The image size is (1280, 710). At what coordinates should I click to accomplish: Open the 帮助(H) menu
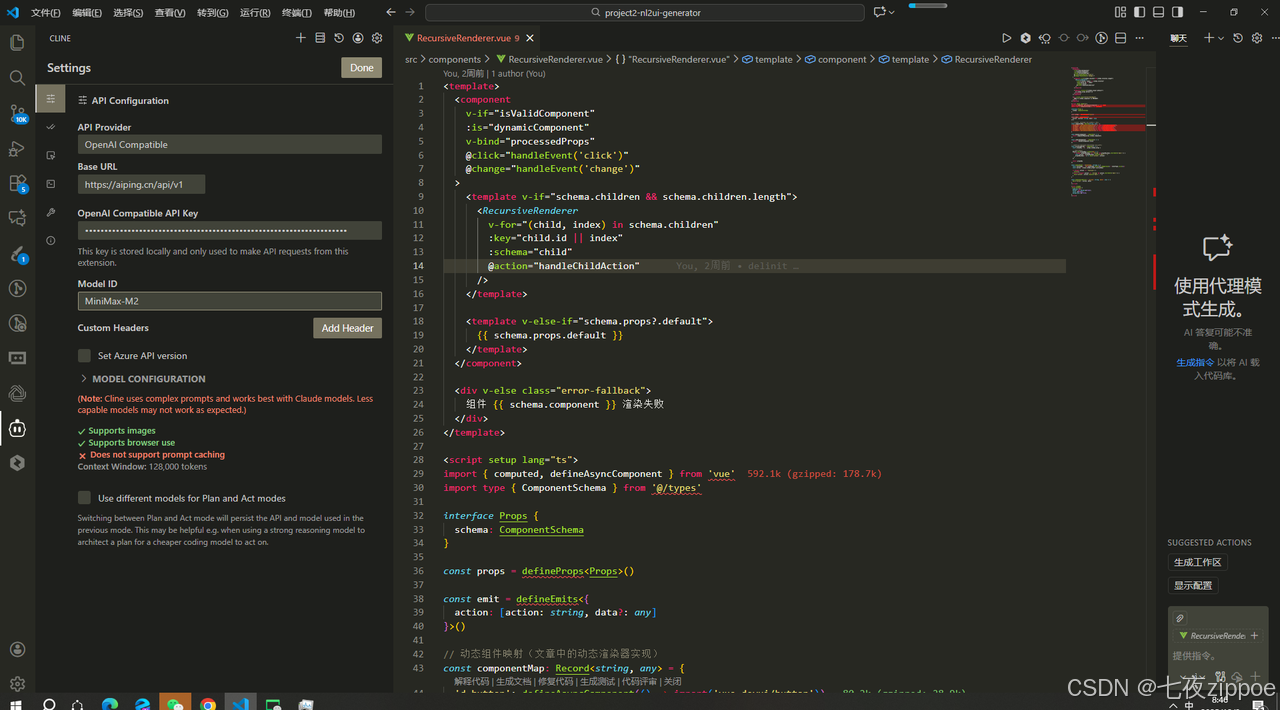coord(339,13)
